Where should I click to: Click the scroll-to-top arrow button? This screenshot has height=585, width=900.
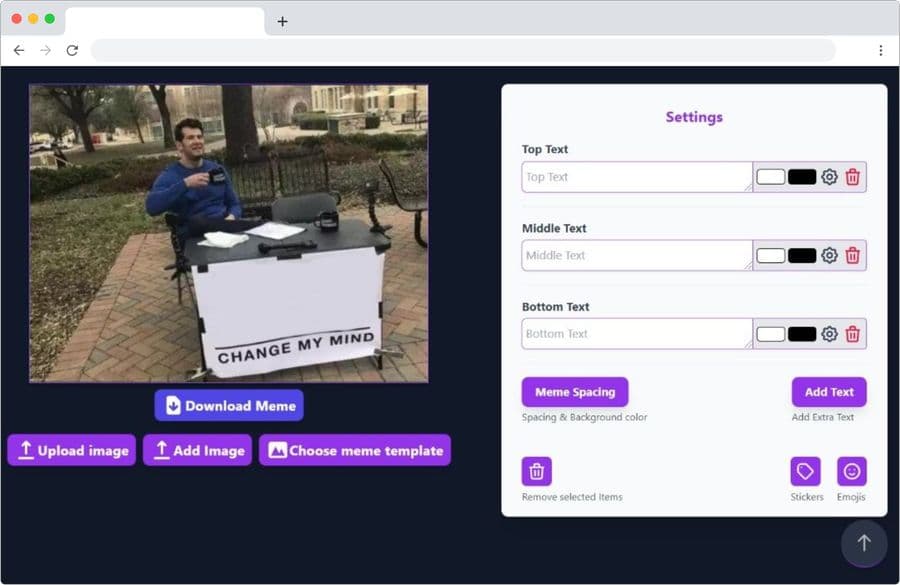[x=864, y=543]
